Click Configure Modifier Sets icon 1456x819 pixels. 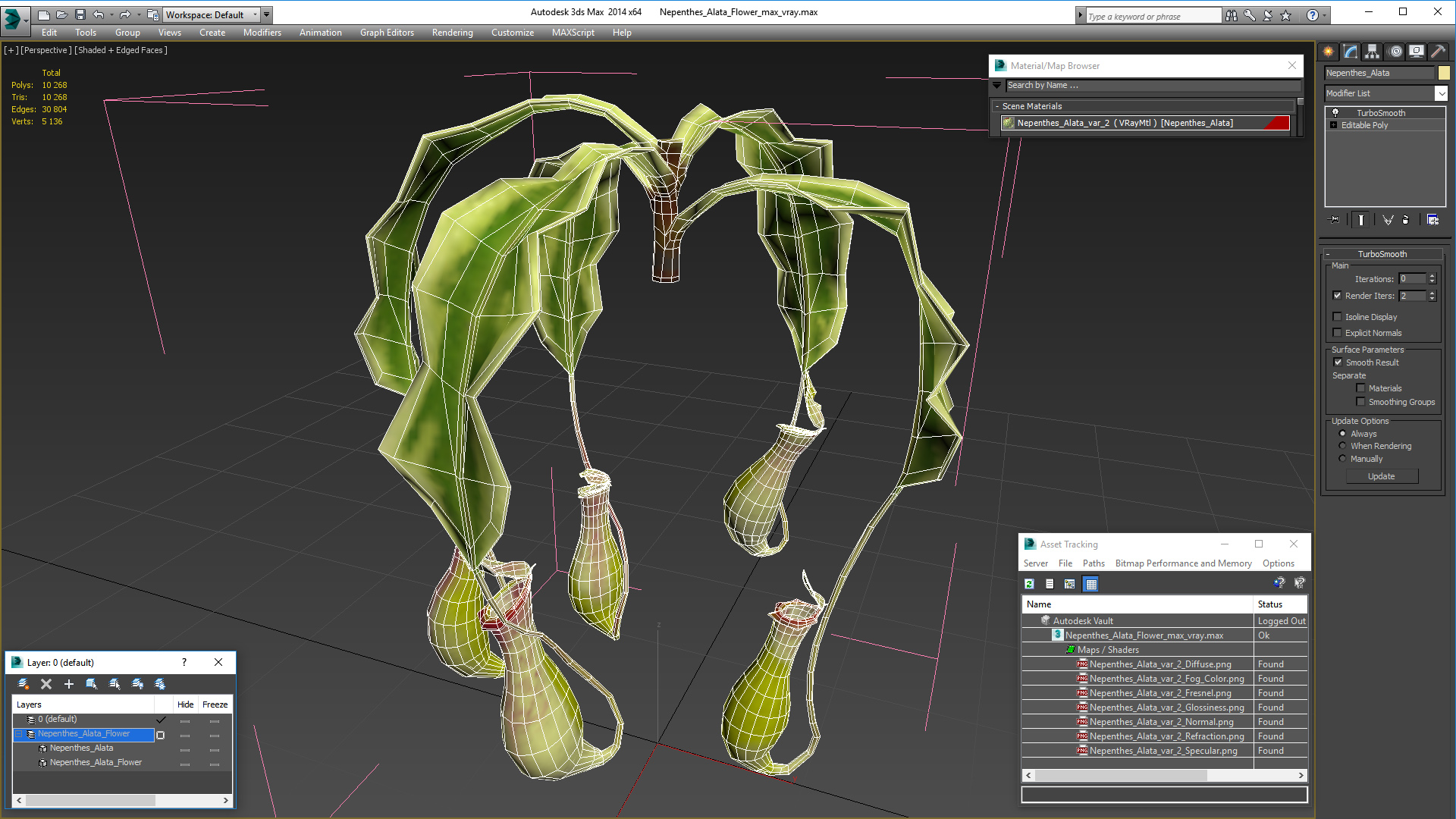coord(1432,220)
